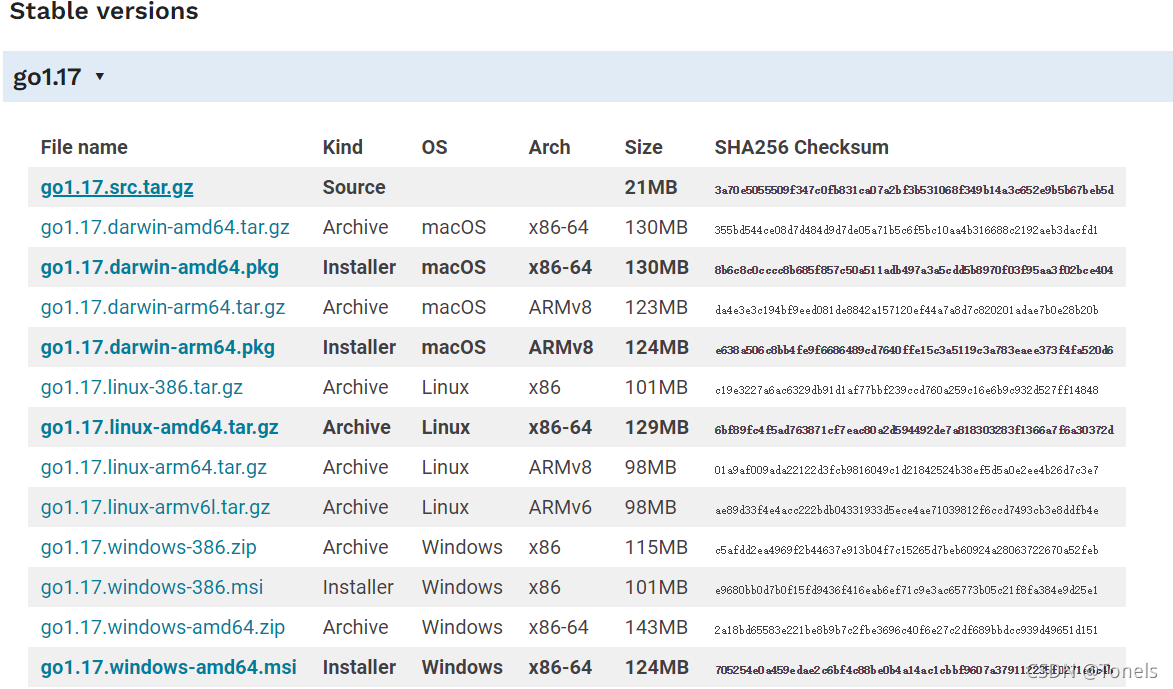Select x86-64 arch in windows-amd64.msi row

pos(560,667)
